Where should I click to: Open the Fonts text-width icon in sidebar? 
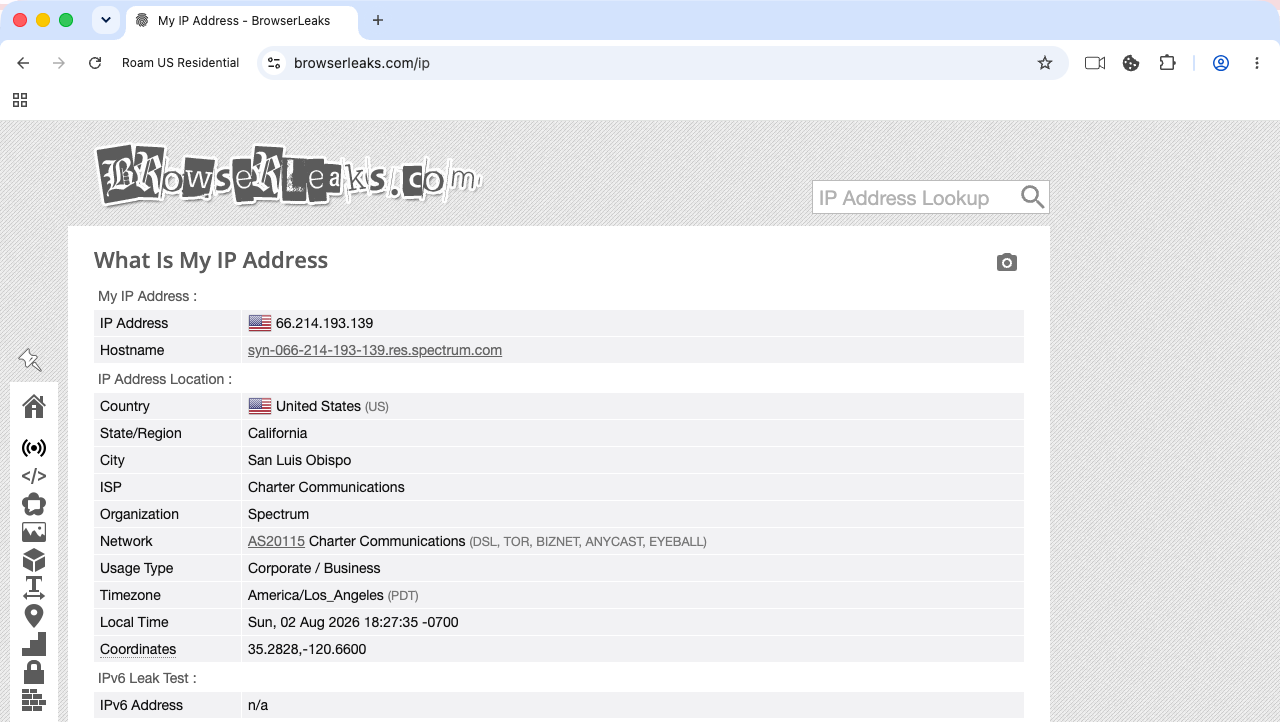[34, 587]
